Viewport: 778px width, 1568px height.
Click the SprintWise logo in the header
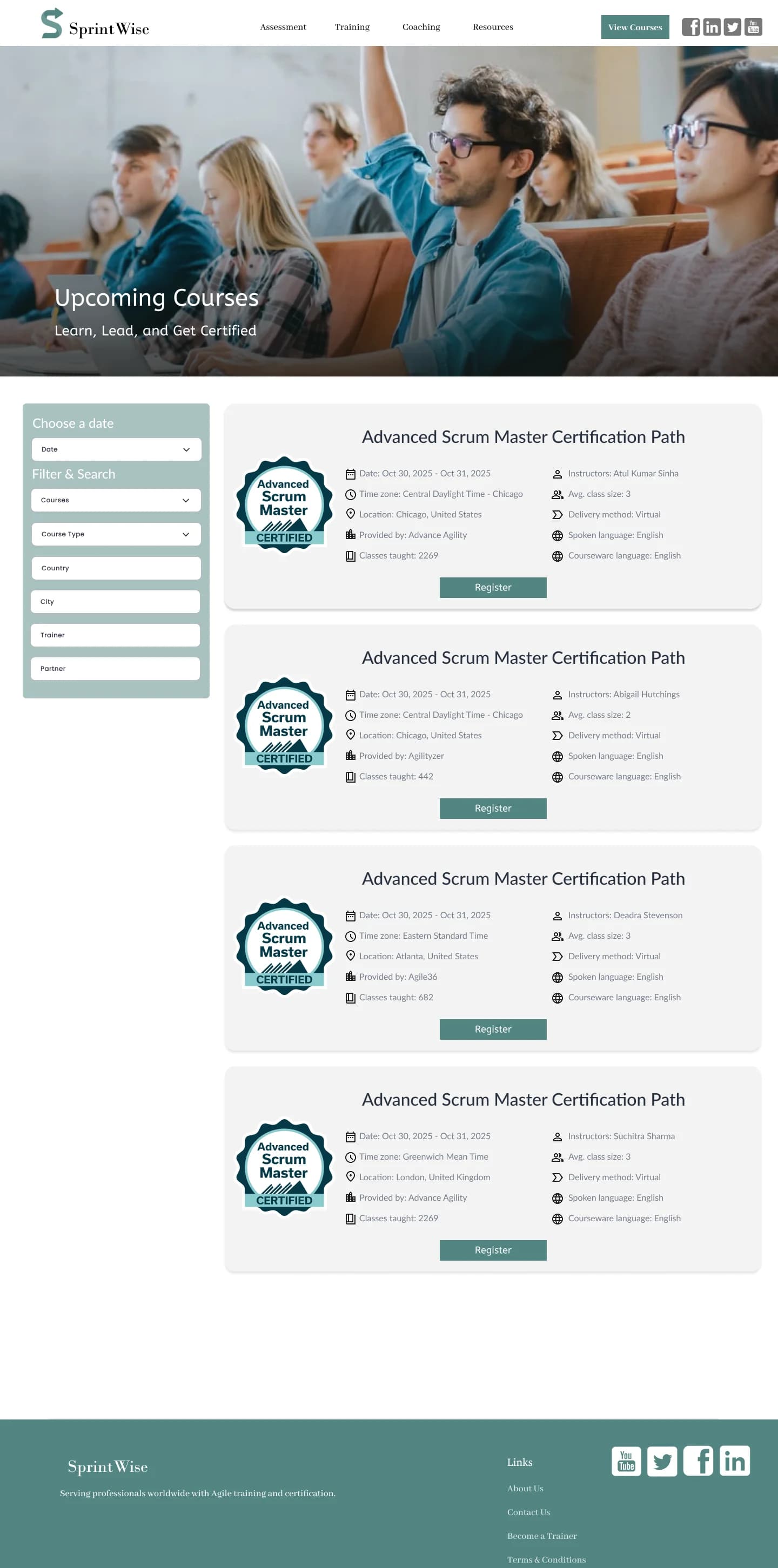click(x=95, y=24)
